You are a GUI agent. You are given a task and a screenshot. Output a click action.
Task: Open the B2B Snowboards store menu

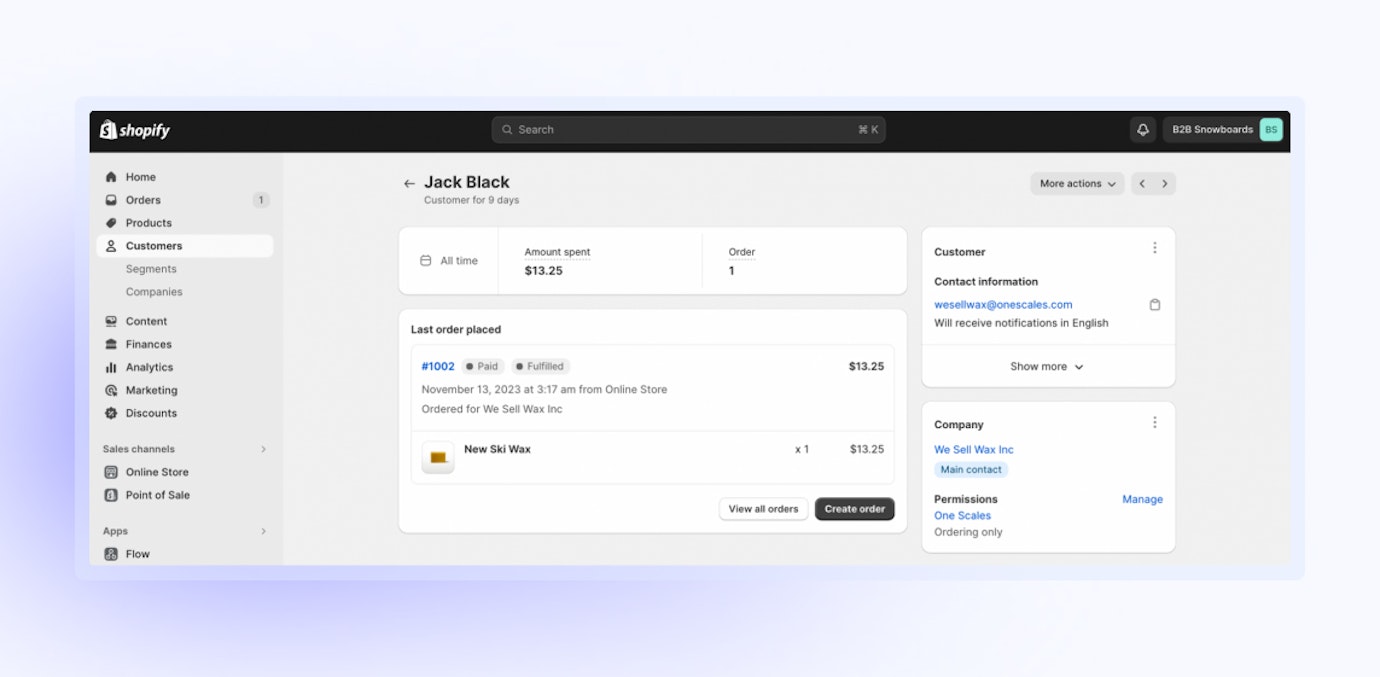point(1223,129)
